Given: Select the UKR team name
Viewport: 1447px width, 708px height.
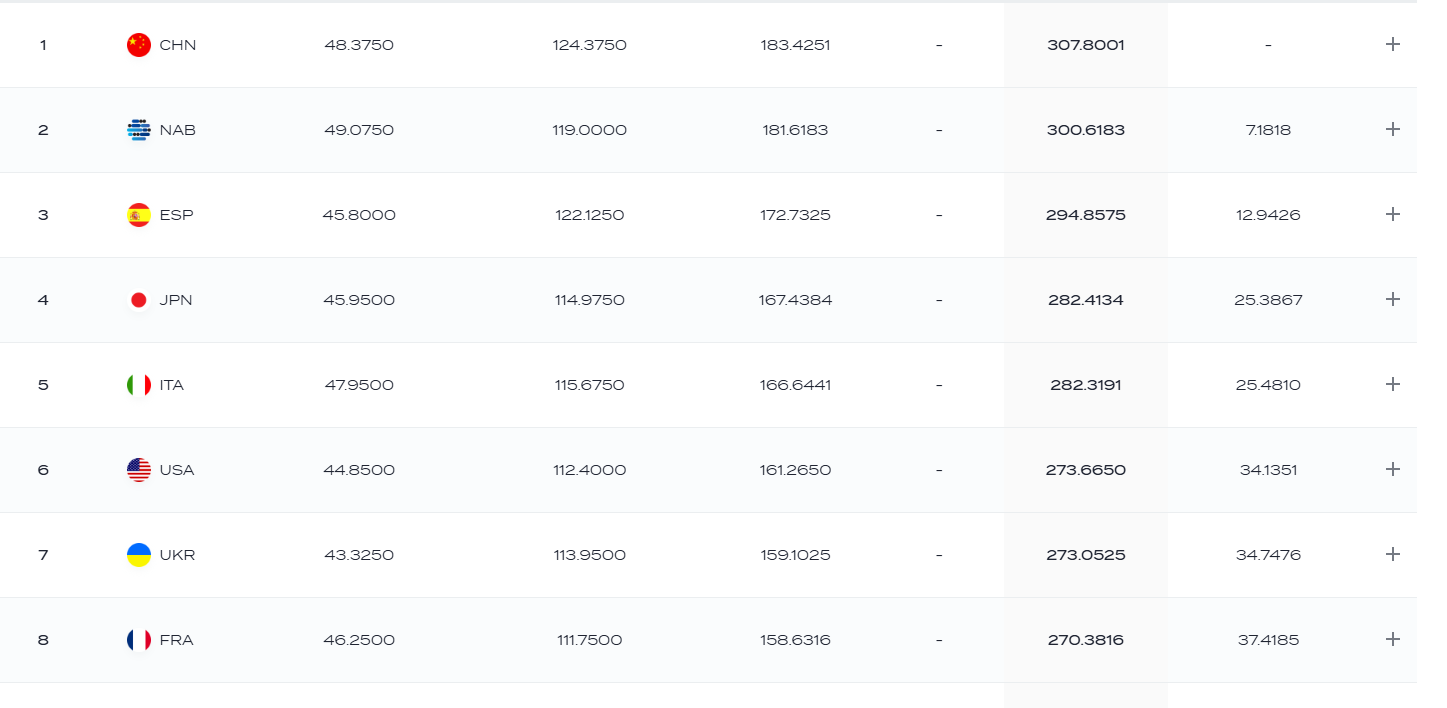Looking at the screenshot, I should tap(177, 555).
